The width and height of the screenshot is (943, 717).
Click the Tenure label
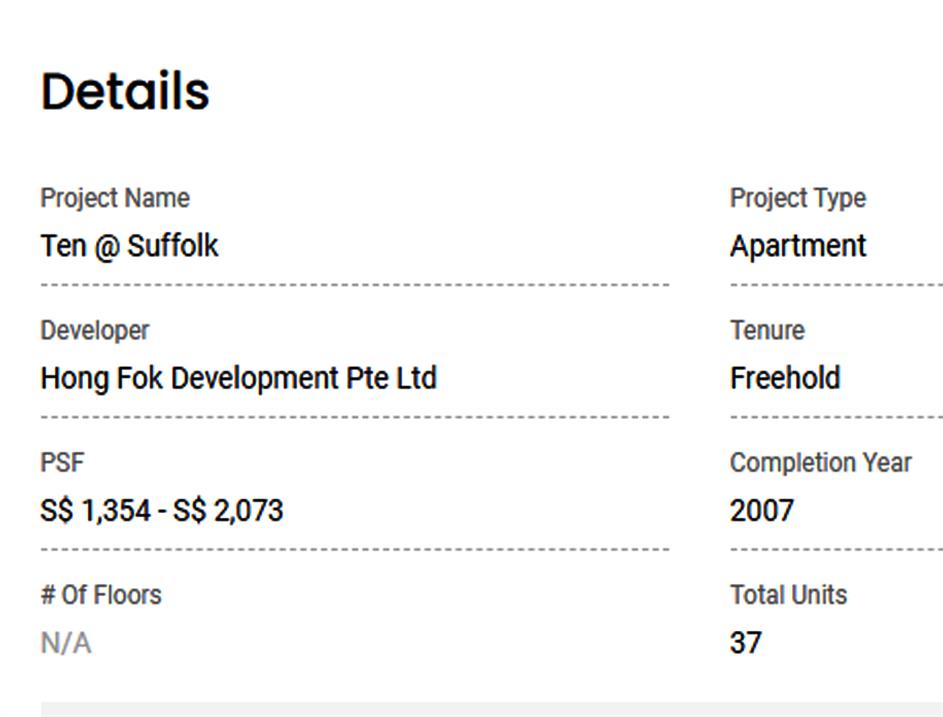(x=767, y=330)
